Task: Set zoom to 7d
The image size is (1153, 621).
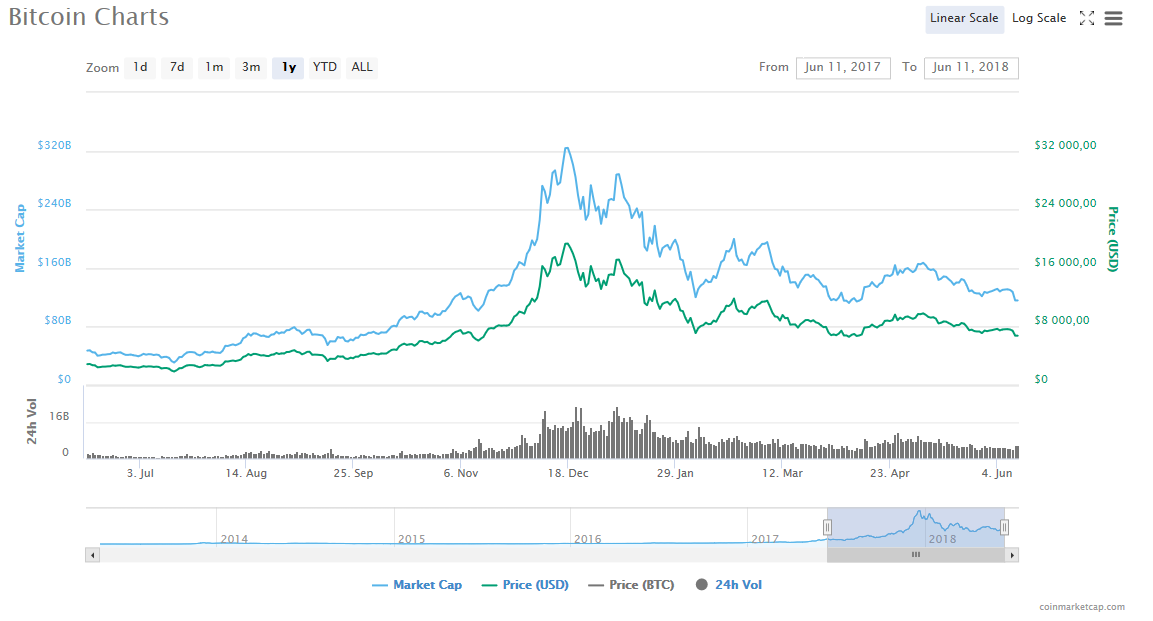Action: click(x=177, y=68)
